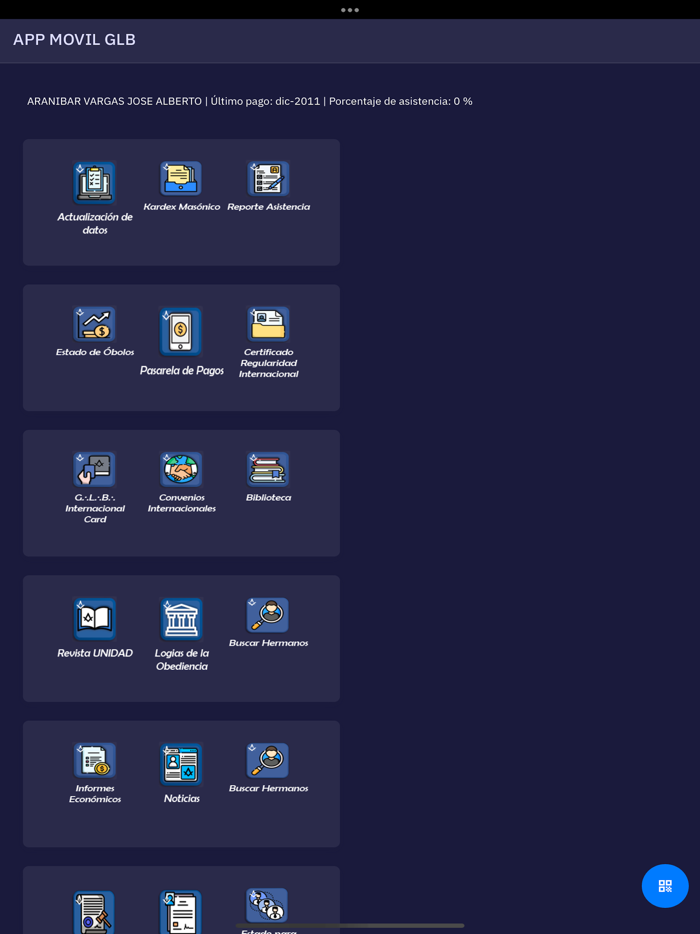700x934 pixels.
Task: Open Certificado Regularidad Internacional icon
Action: (x=268, y=323)
